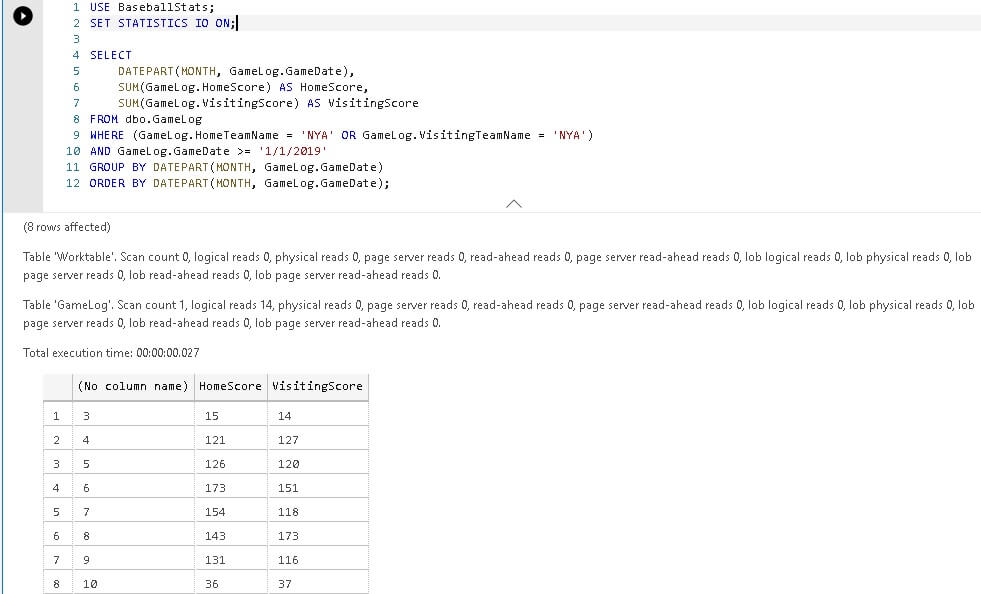Click month cell with value 10
Screen dimensions: 981x594
[x=133, y=583]
